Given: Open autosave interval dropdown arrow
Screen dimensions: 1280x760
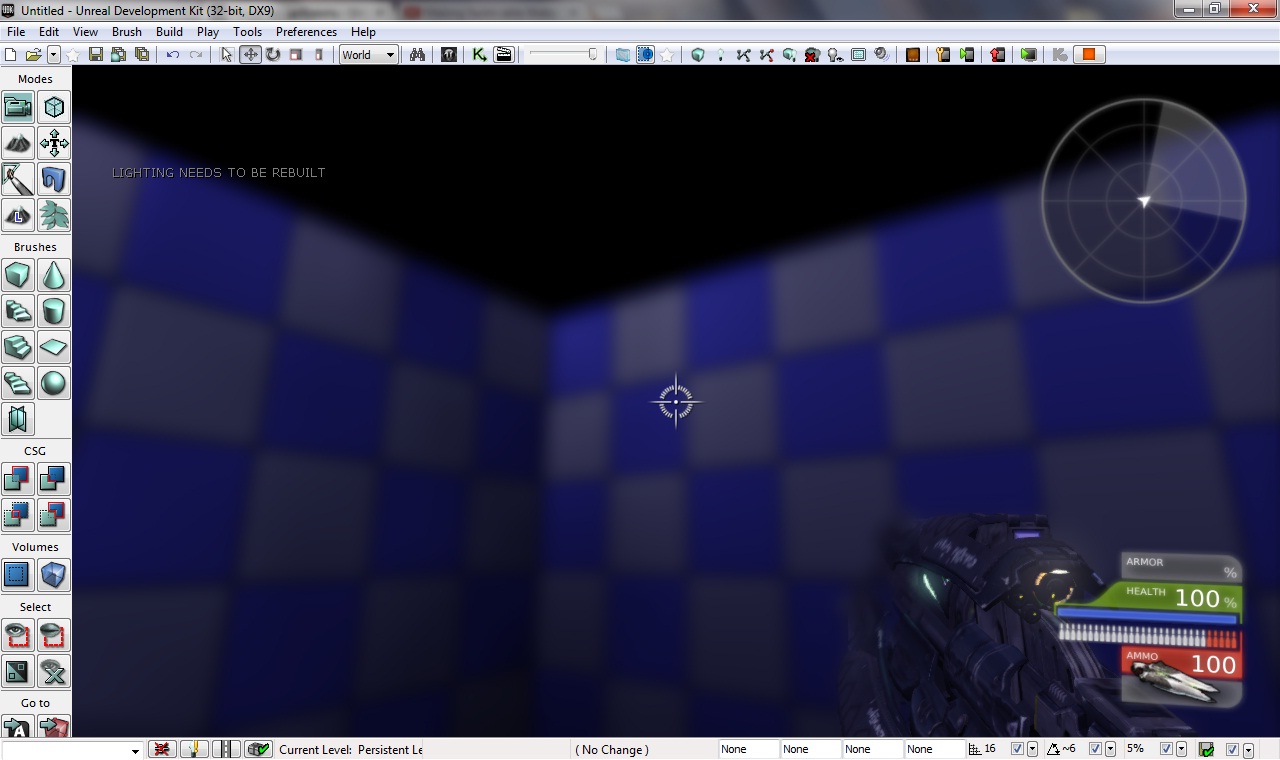Looking at the screenshot, I should [1248, 749].
